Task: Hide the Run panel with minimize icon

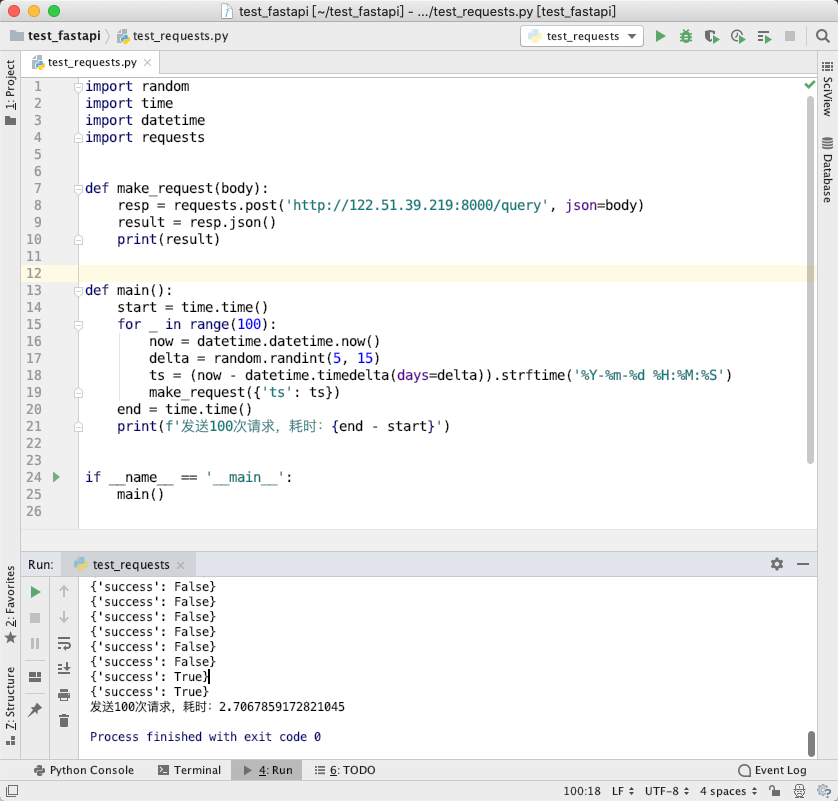Action: pyautogui.click(x=803, y=564)
